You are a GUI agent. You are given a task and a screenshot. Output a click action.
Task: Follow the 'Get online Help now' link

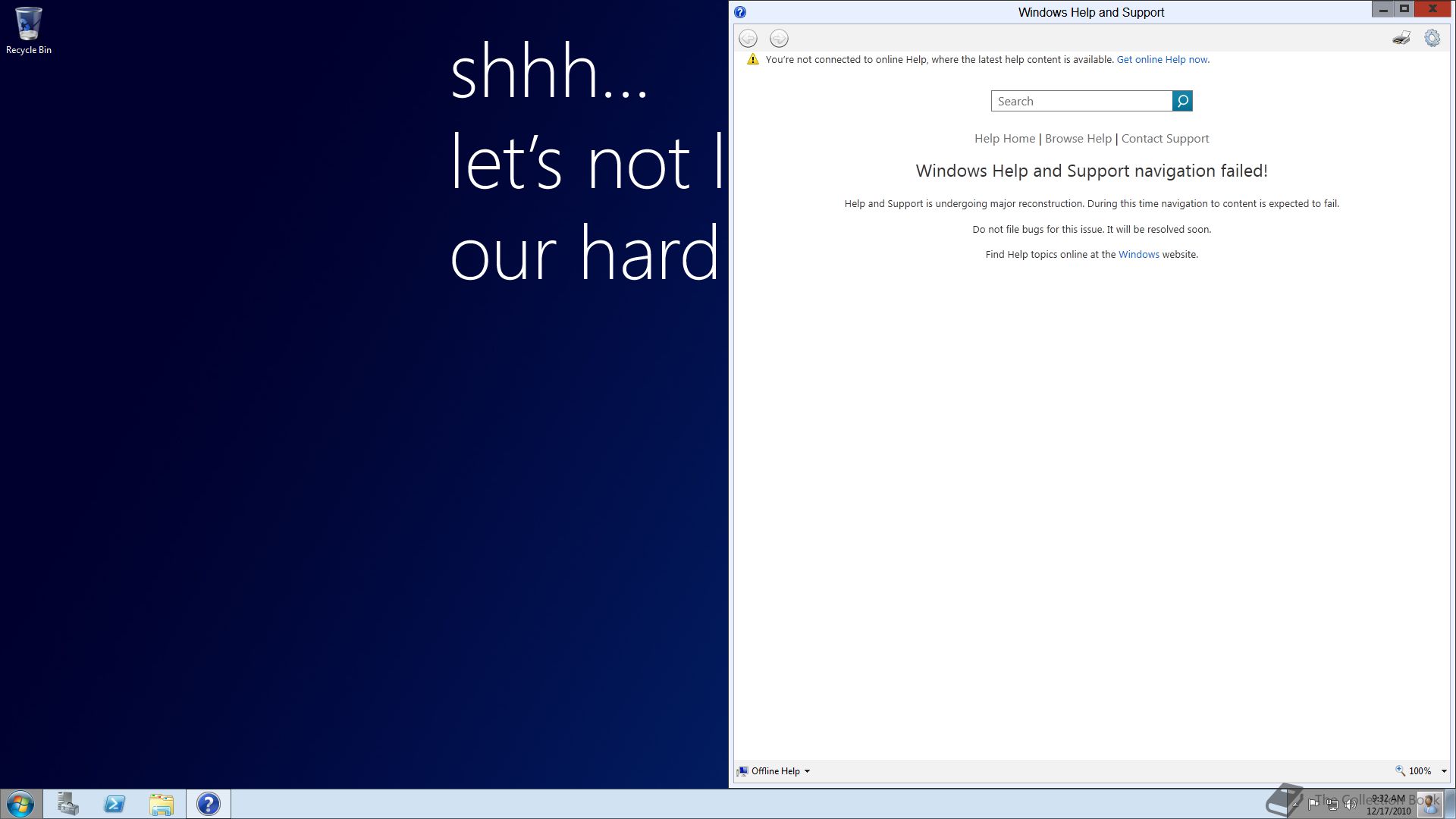1162,59
